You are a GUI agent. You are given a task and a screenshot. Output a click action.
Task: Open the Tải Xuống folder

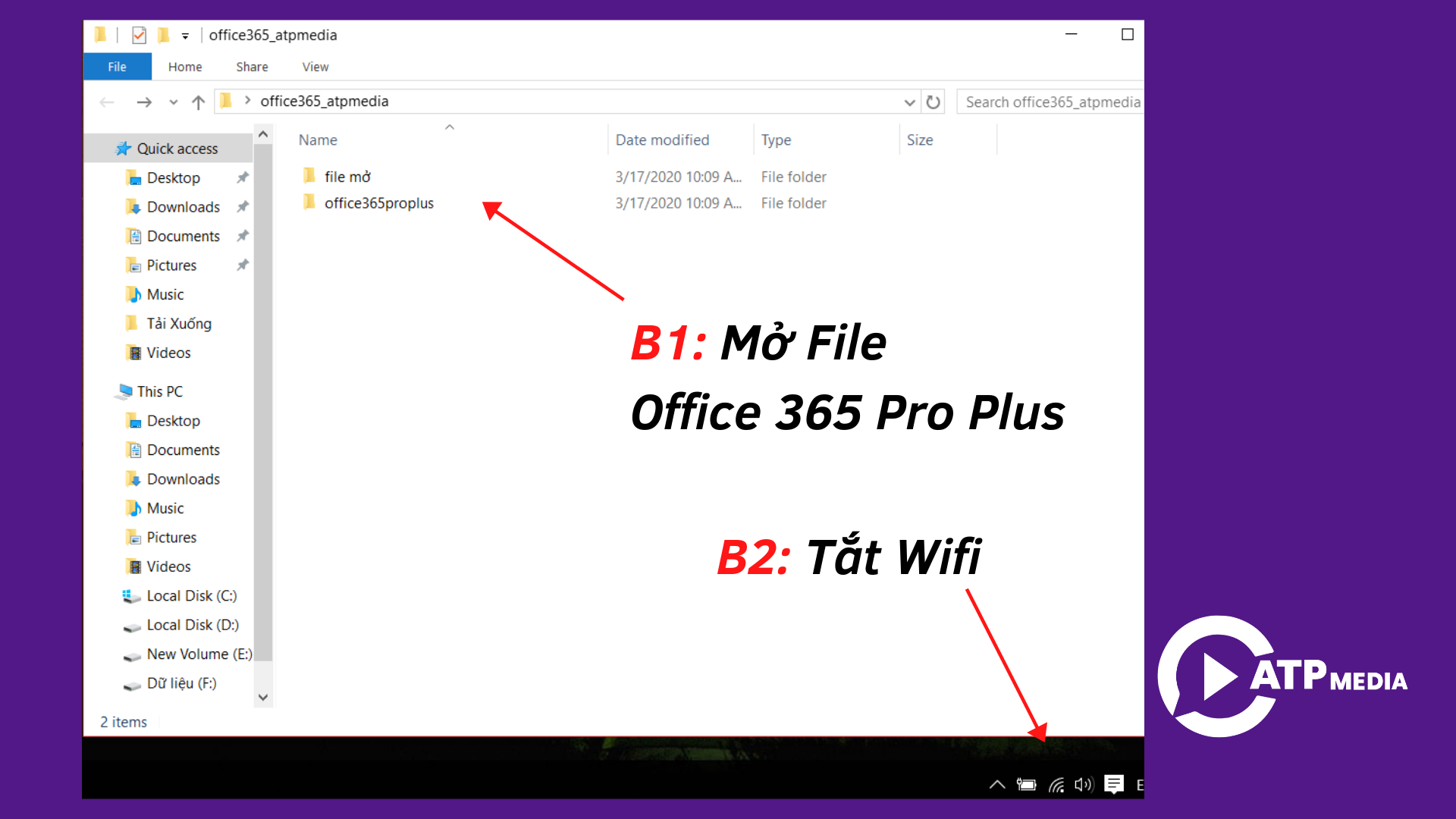179,324
